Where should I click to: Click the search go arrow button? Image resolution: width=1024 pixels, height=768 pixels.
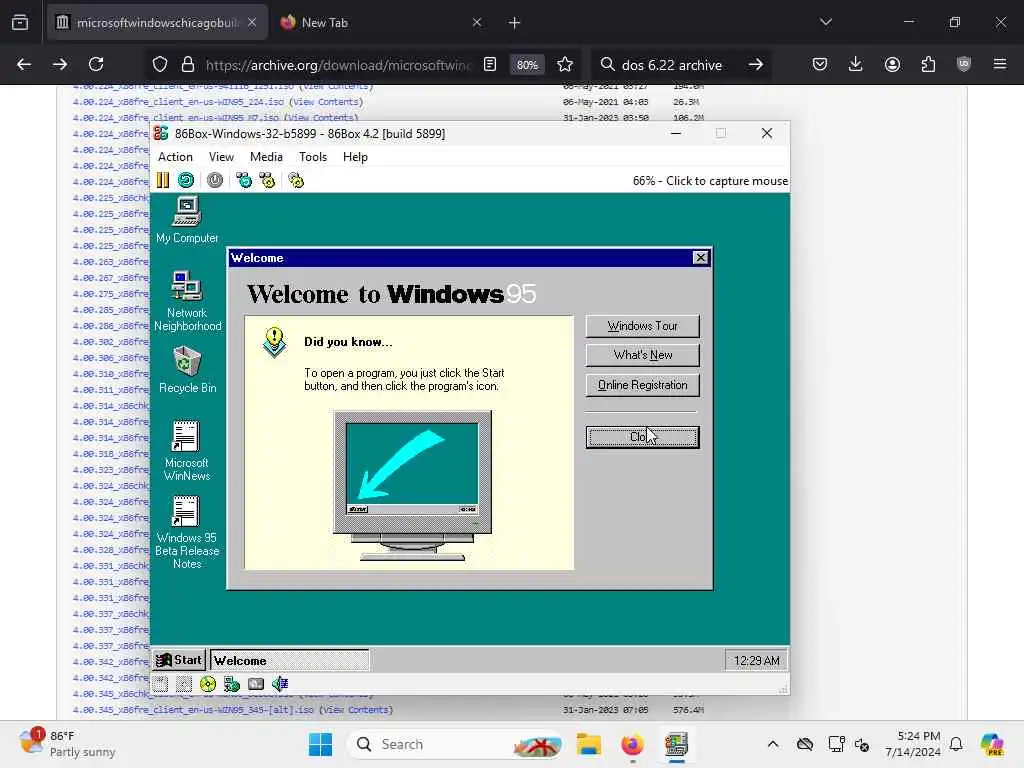(756, 65)
